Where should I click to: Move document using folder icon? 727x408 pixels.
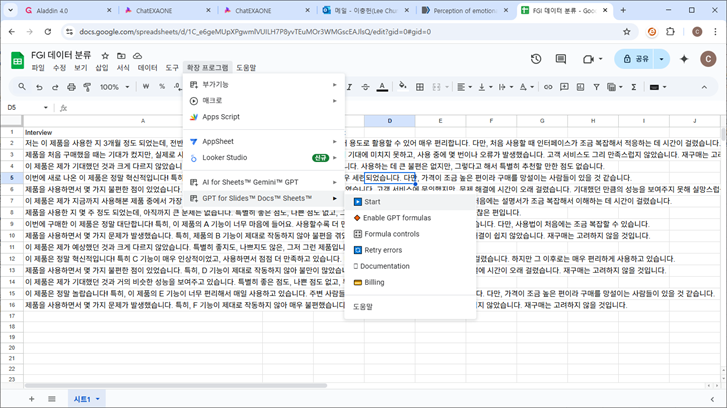pos(121,56)
